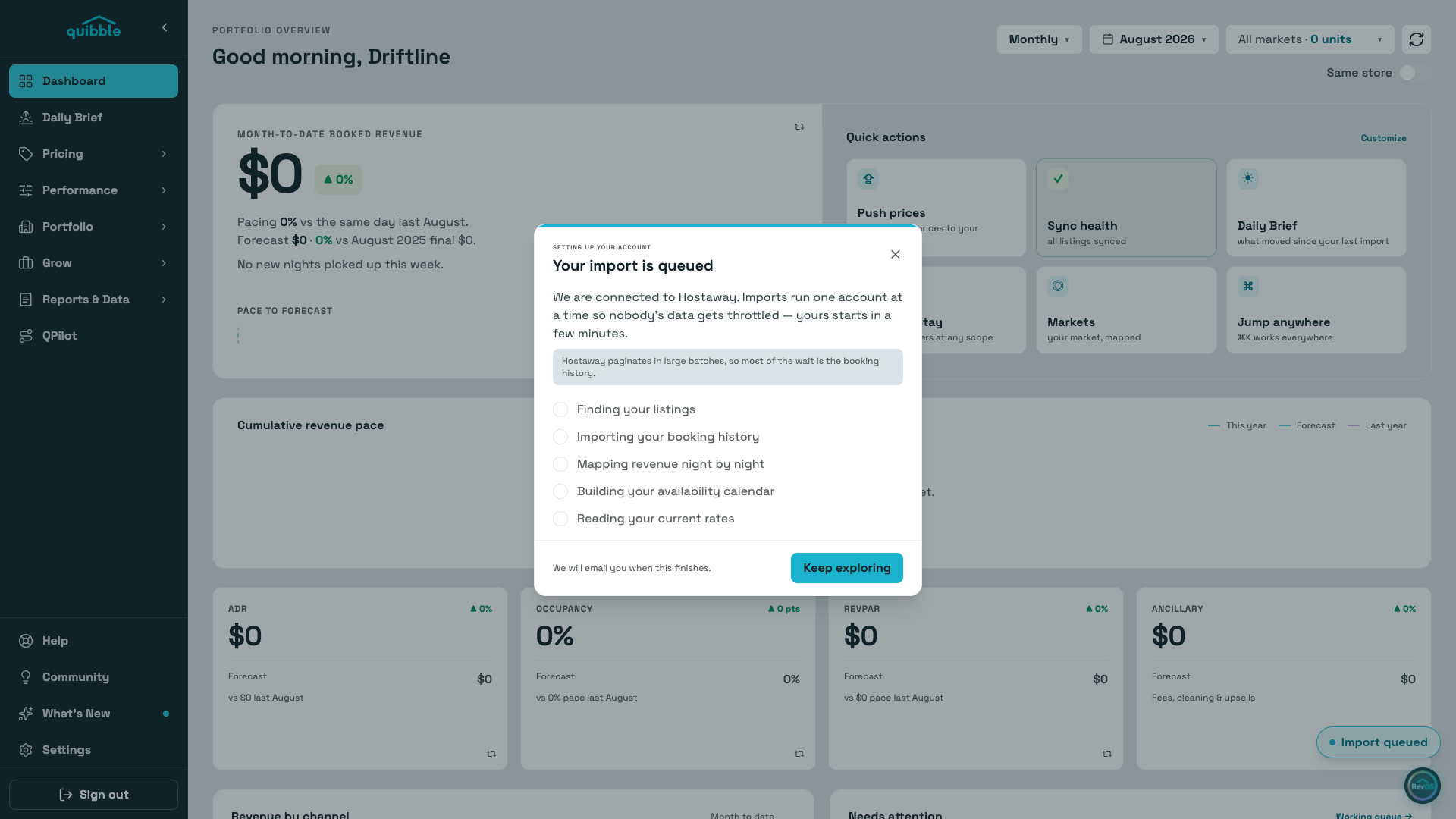Viewport: 1456px width, 819px height.
Task: Toggle the This year legend series
Action: [1237, 425]
